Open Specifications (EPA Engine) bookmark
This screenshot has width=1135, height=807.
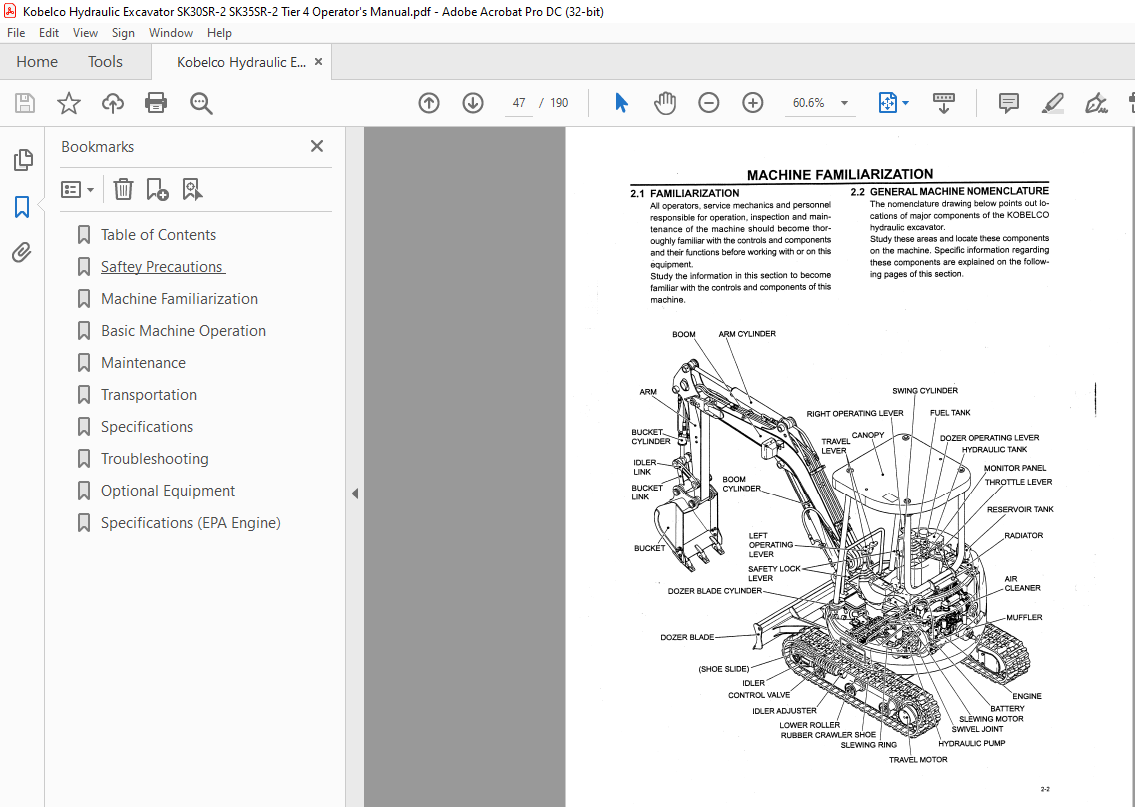point(191,523)
